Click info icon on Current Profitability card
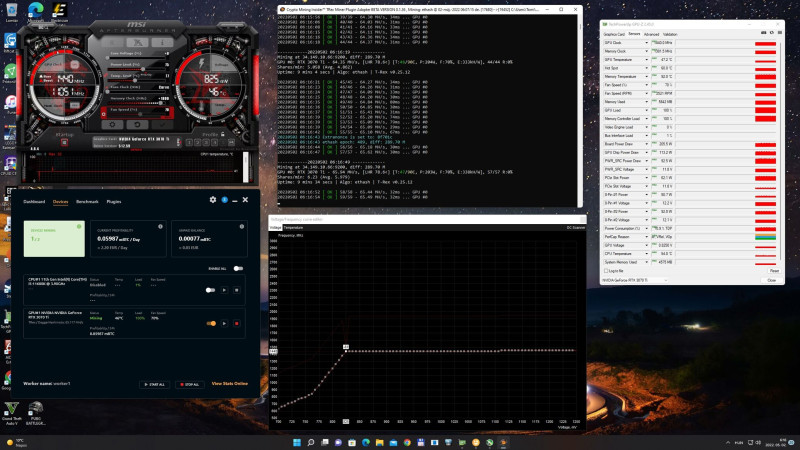Viewport: 800px width, 450px height. [x=160, y=227]
